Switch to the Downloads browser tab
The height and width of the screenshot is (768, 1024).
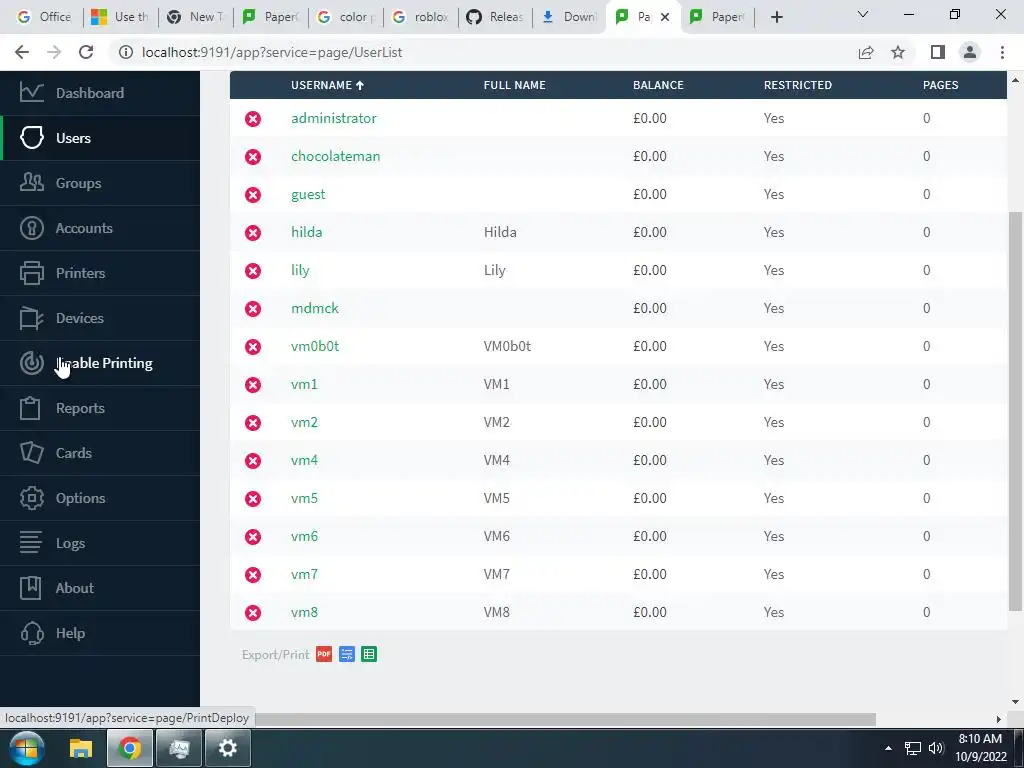570,17
